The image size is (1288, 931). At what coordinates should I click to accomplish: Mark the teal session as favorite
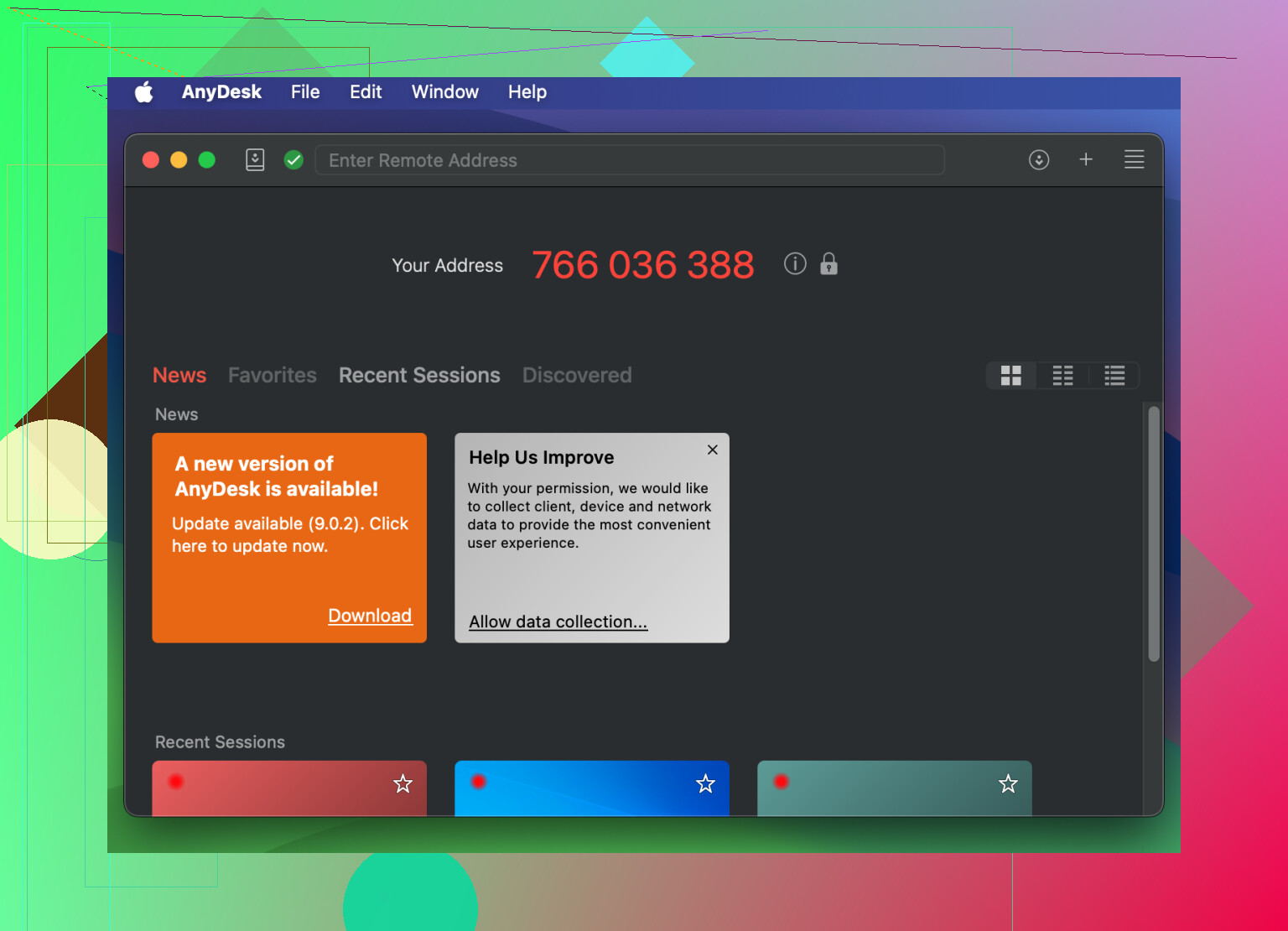pyautogui.click(x=1008, y=784)
